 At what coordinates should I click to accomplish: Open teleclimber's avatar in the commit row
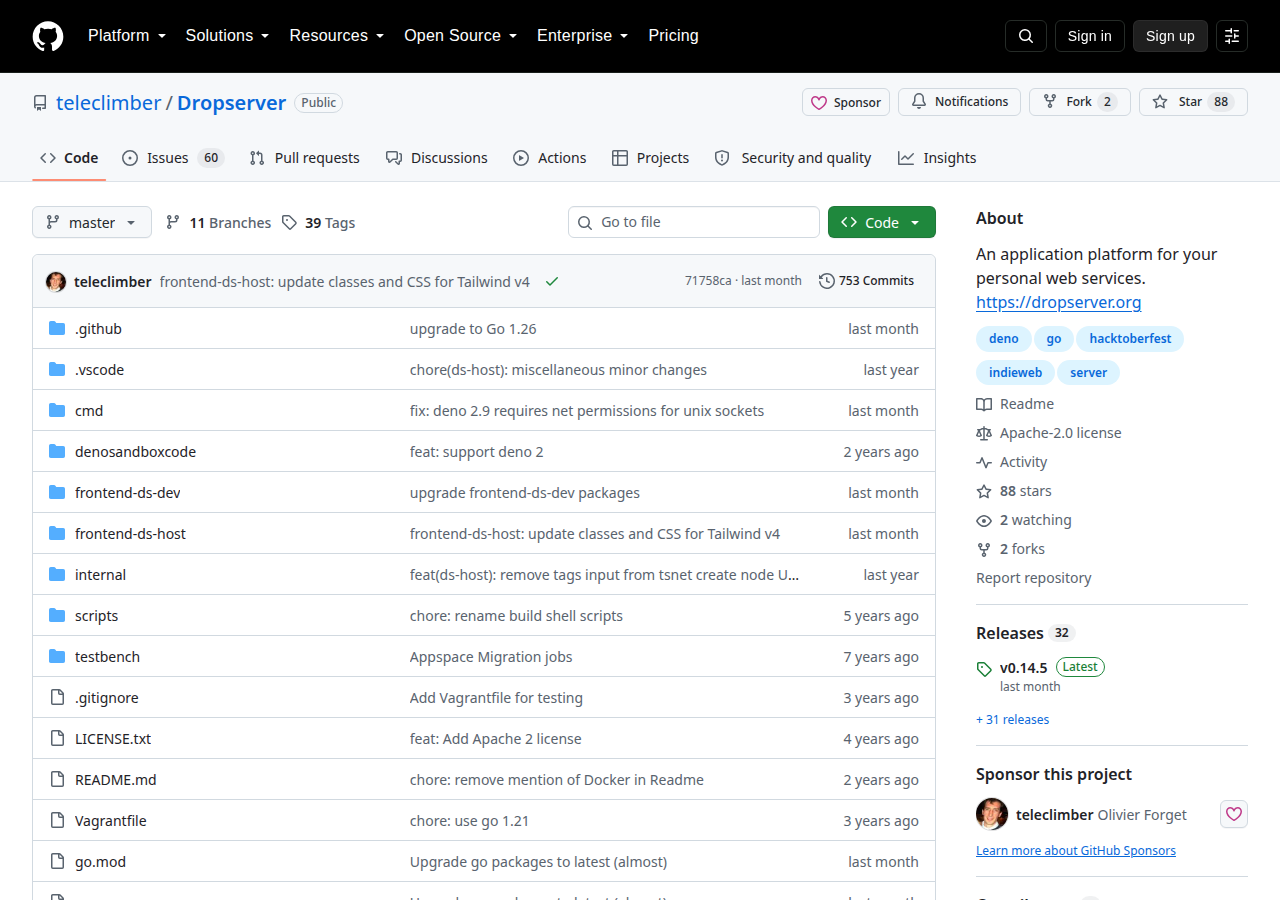pyautogui.click(x=56, y=281)
